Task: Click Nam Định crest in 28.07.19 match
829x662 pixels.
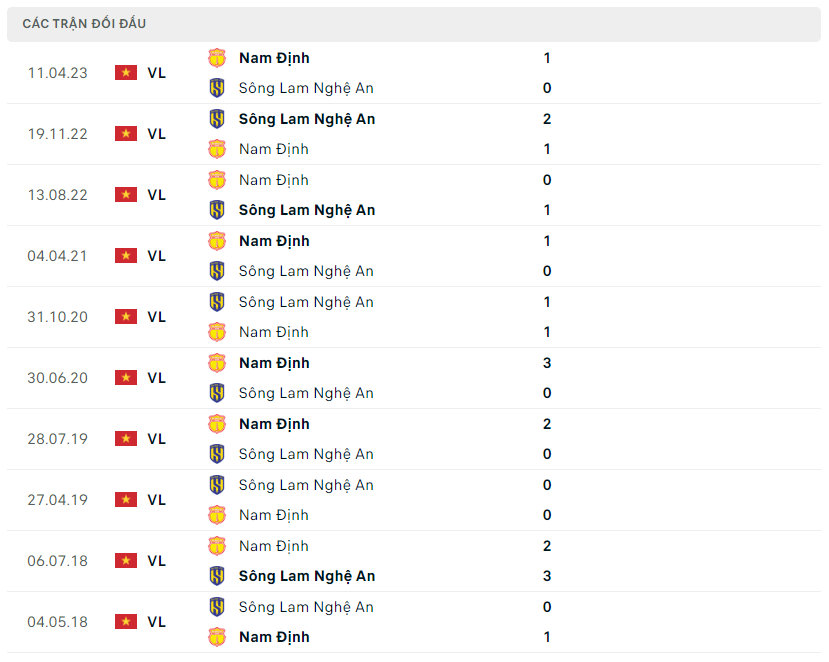Action: click(x=217, y=424)
